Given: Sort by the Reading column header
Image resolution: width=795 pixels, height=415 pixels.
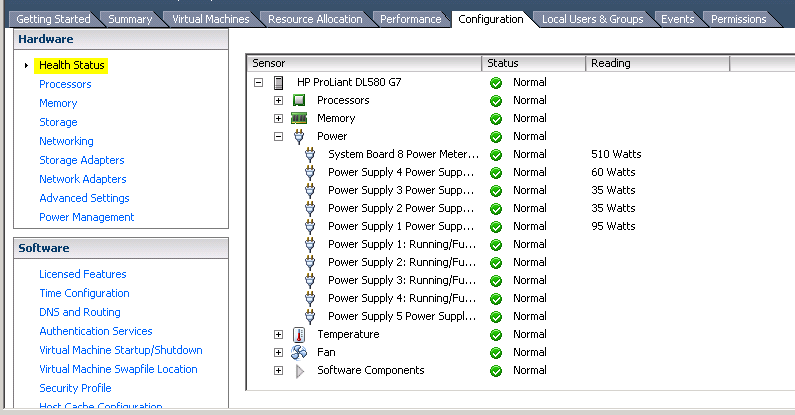Looking at the screenshot, I should coord(658,63).
